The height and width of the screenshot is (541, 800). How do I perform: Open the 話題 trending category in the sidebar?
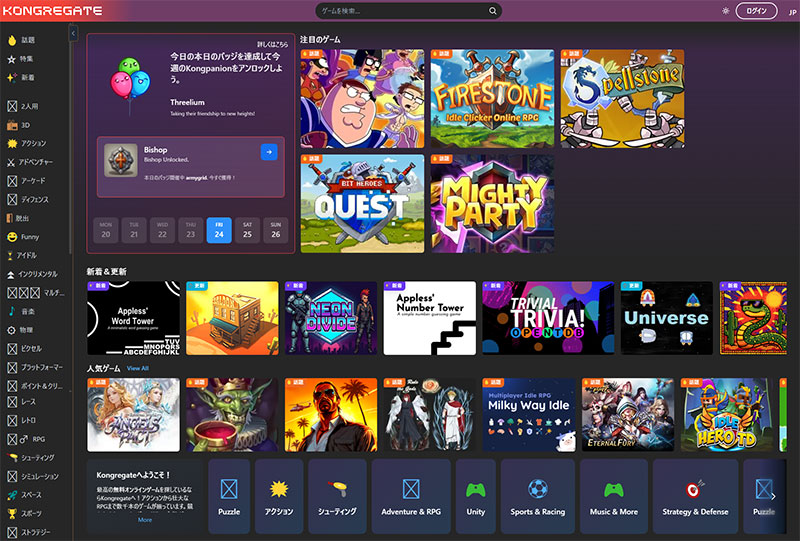[21, 40]
